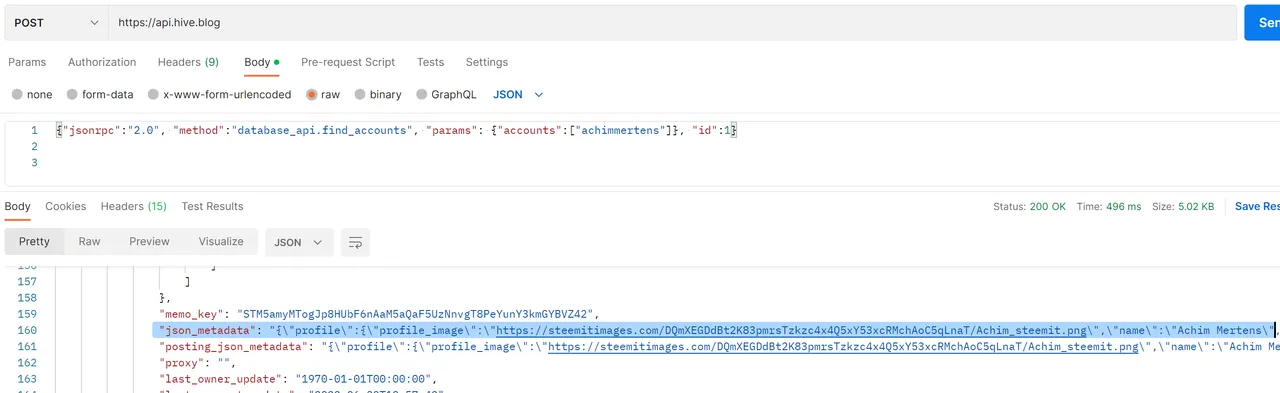Toggle the wrap lines icon

pos(355,242)
